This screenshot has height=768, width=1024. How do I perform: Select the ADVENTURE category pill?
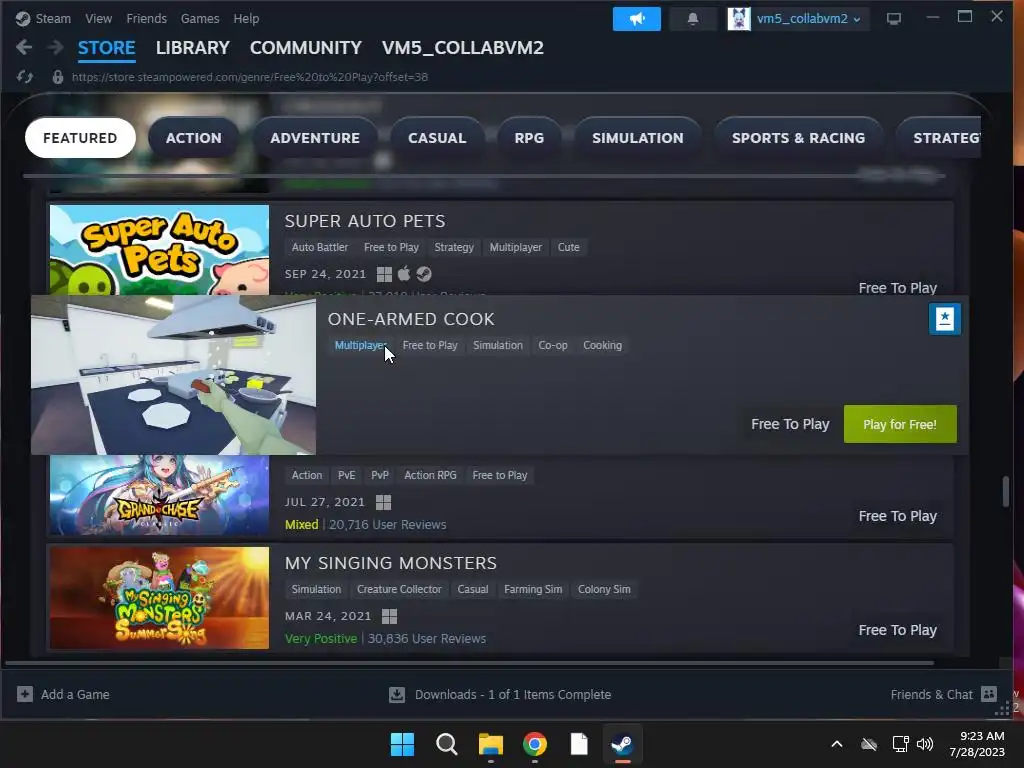click(x=315, y=138)
